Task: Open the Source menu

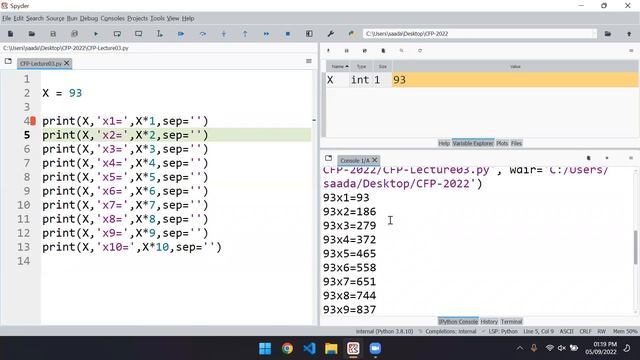Action: pyautogui.click(x=55, y=18)
